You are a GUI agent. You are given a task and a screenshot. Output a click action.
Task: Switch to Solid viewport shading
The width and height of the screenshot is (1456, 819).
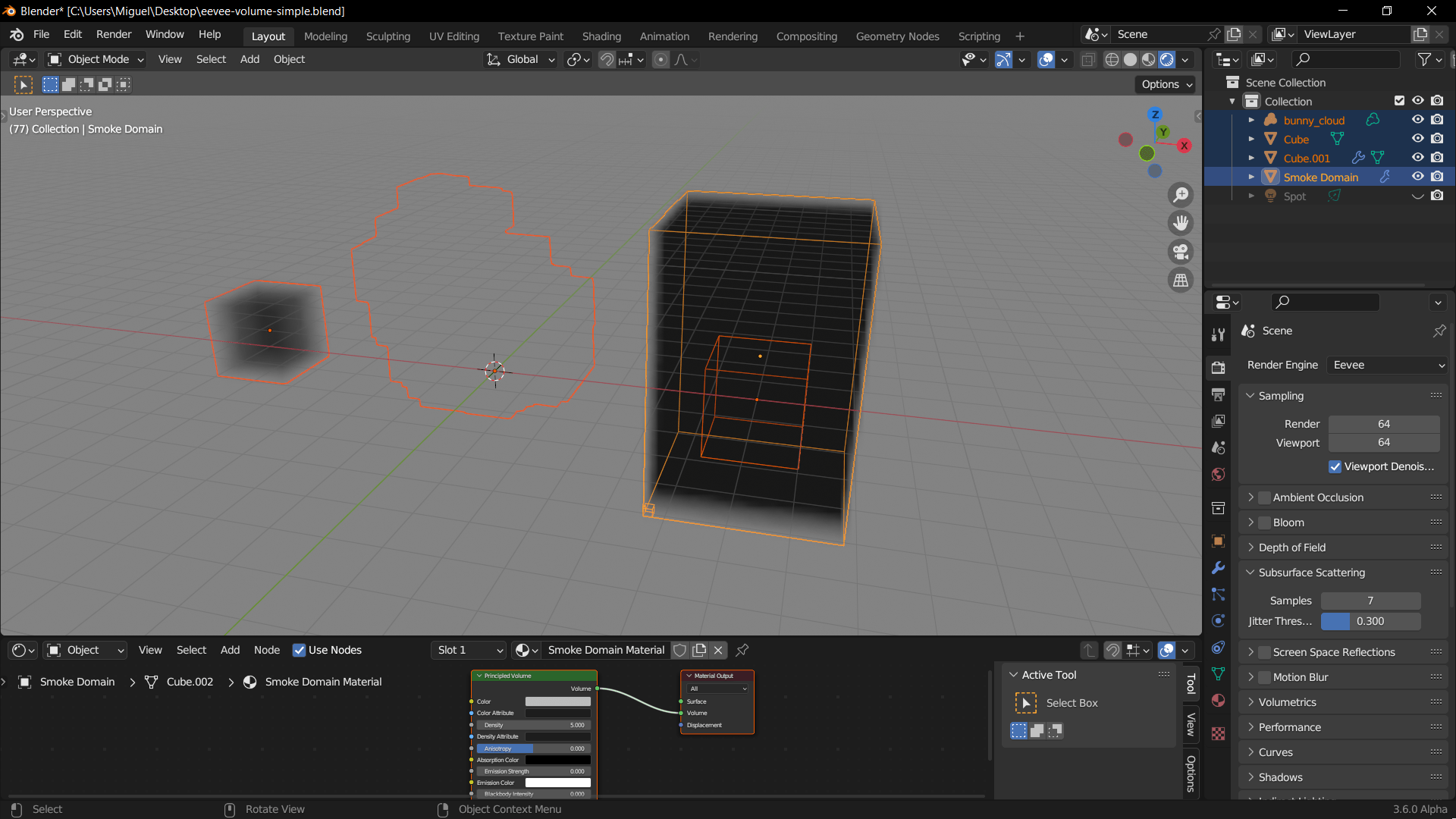pos(1131,59)
